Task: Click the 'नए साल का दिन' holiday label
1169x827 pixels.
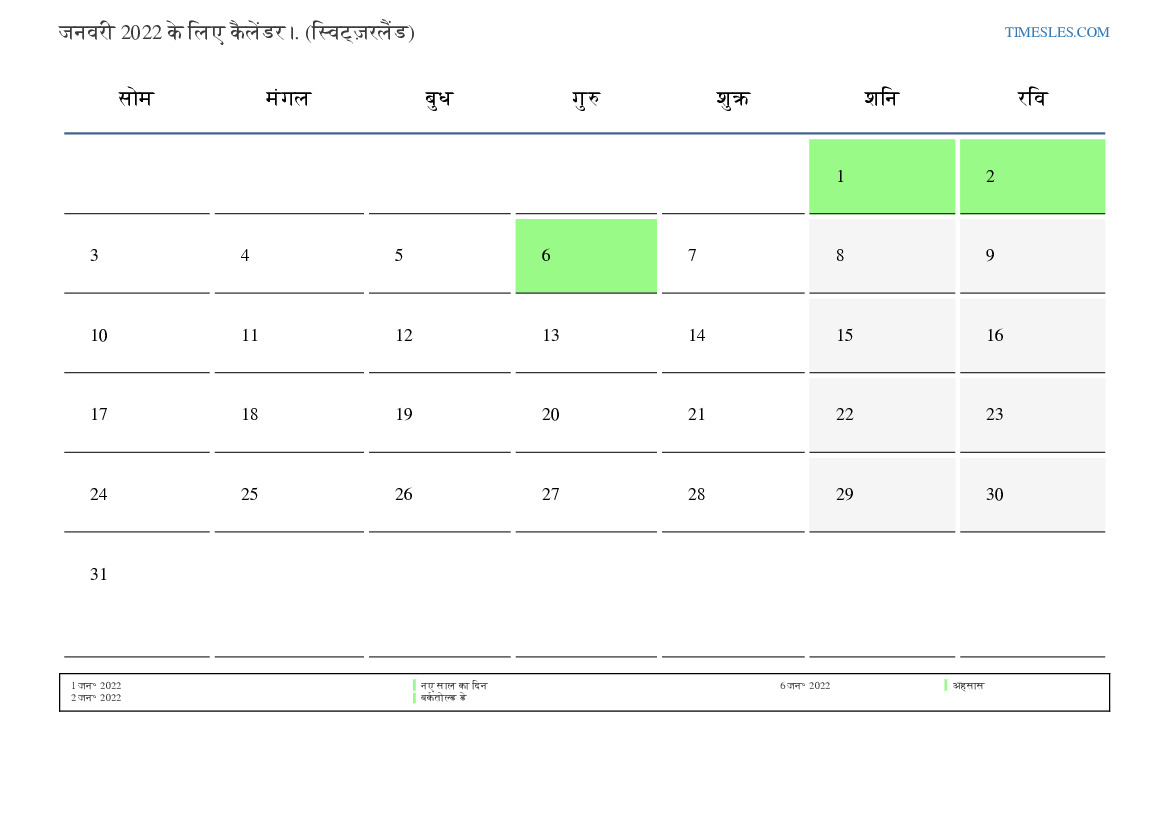Action: pyautogui.click(x=454, y=686)
